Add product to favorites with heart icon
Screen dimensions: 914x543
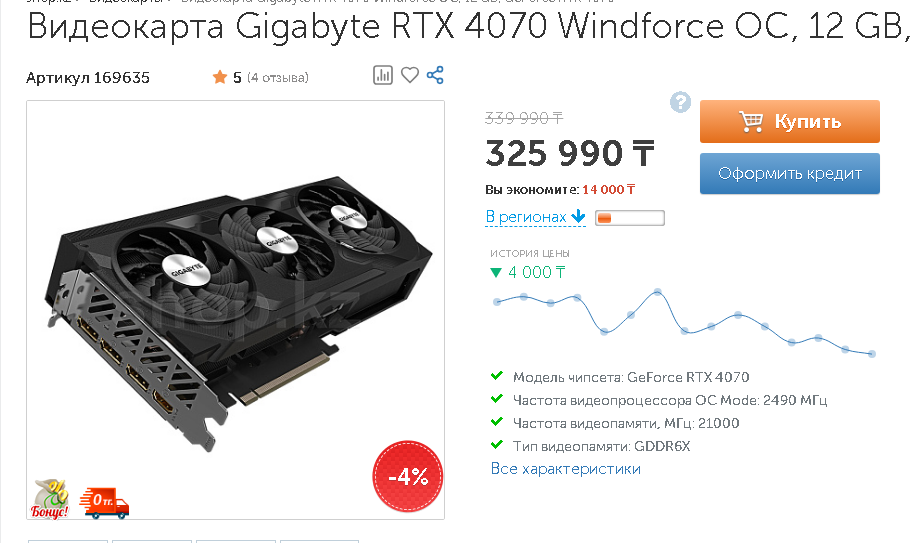410,75
